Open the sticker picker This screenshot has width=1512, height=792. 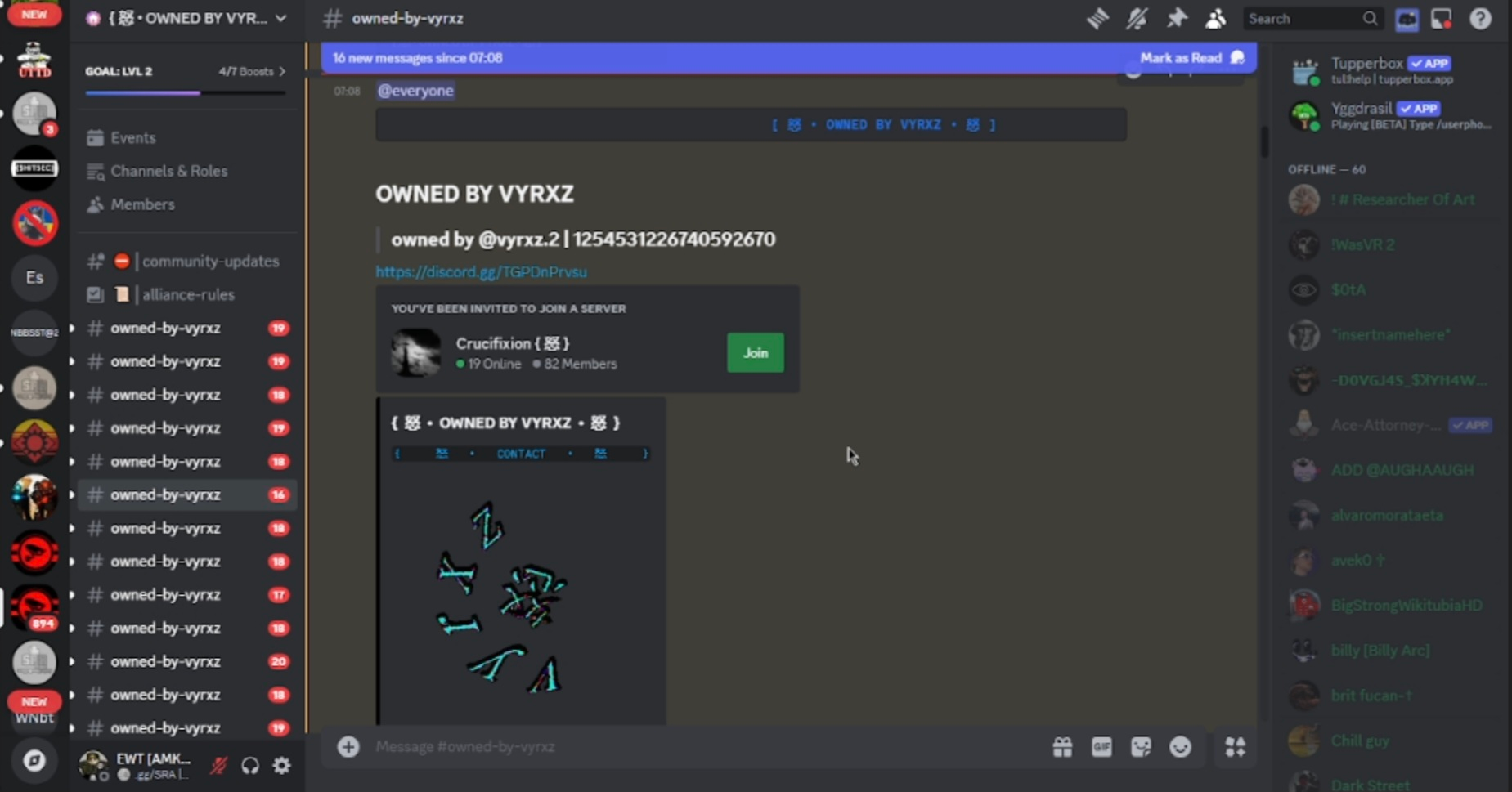[1141, 747]
